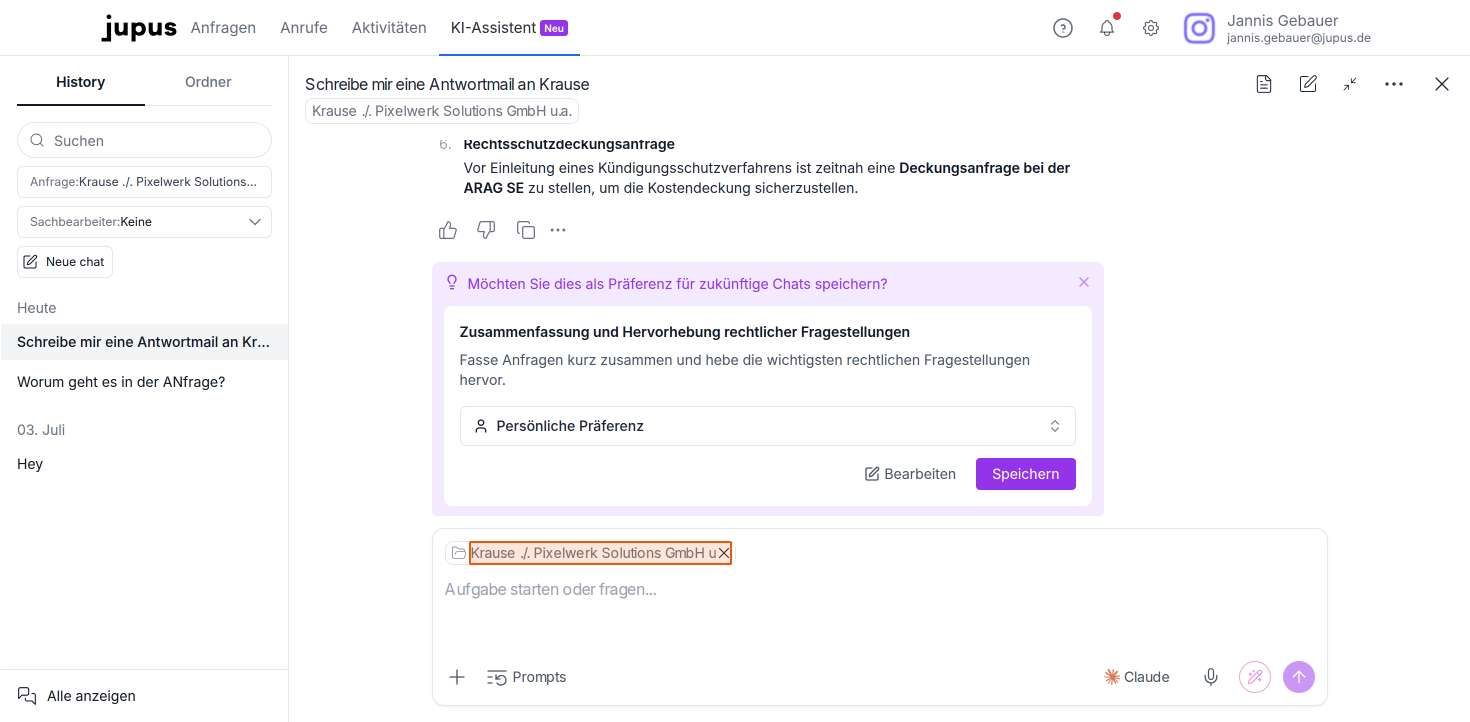The width and height of the screenshot is (1470, 722).
Task: Start a Neue chat
Action: coord(65,262)
